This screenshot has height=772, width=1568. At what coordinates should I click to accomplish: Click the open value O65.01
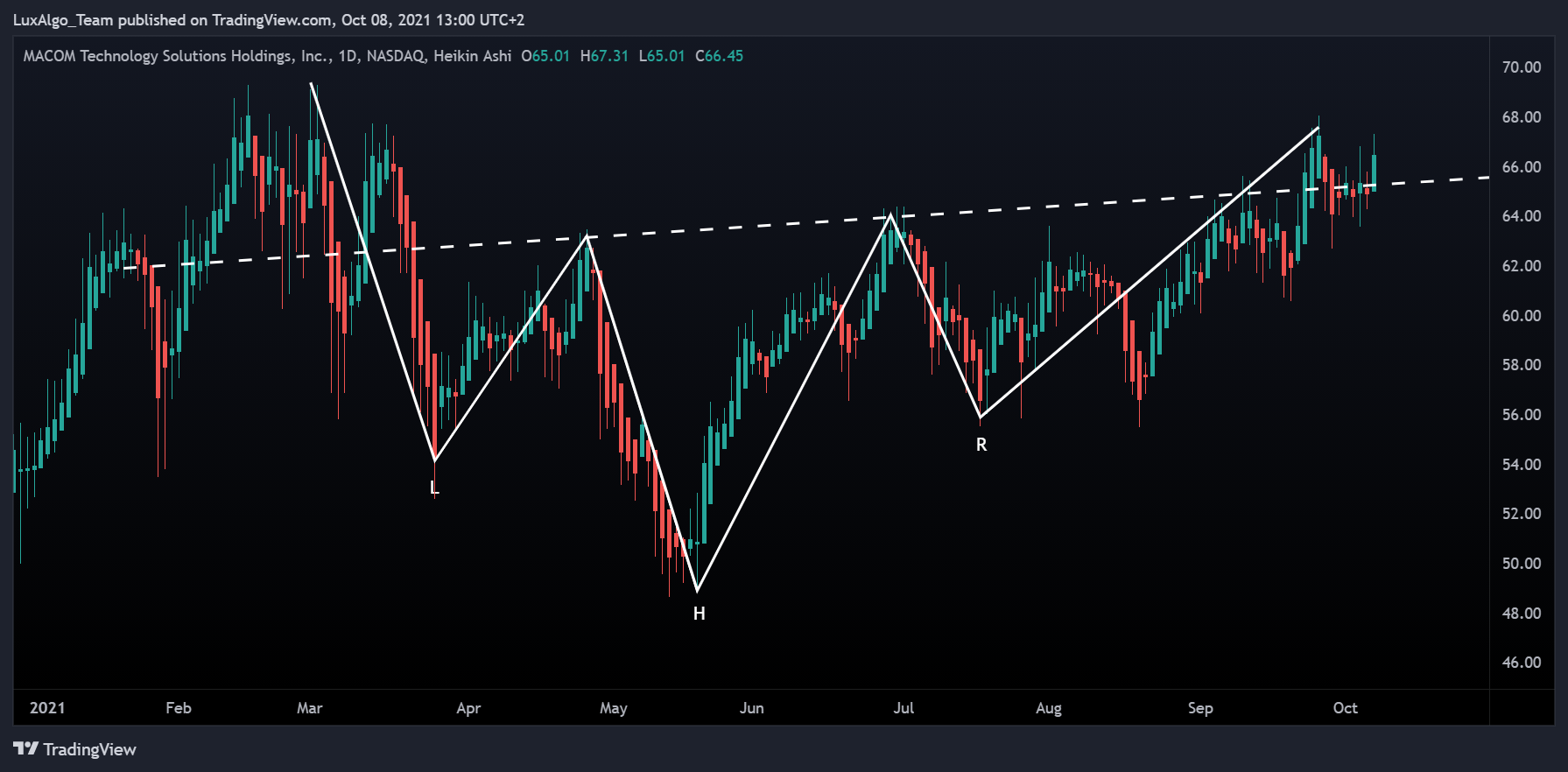pos(545,56)
